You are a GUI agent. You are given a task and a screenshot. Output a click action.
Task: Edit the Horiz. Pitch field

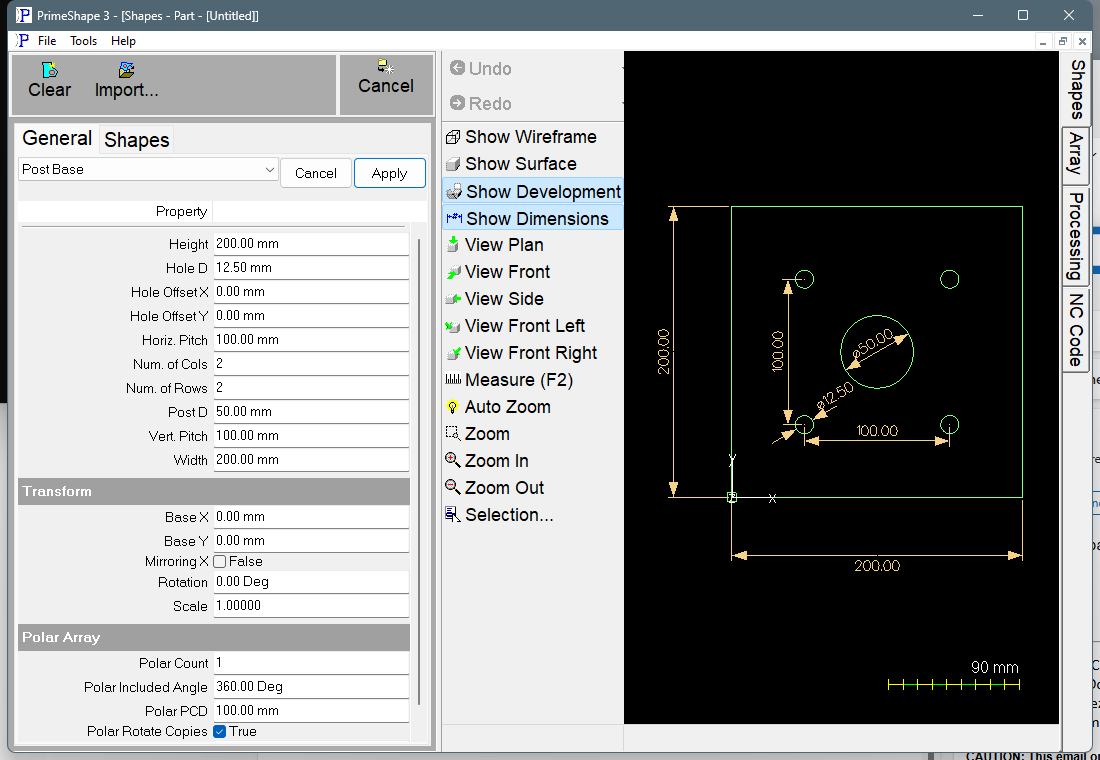311,340
